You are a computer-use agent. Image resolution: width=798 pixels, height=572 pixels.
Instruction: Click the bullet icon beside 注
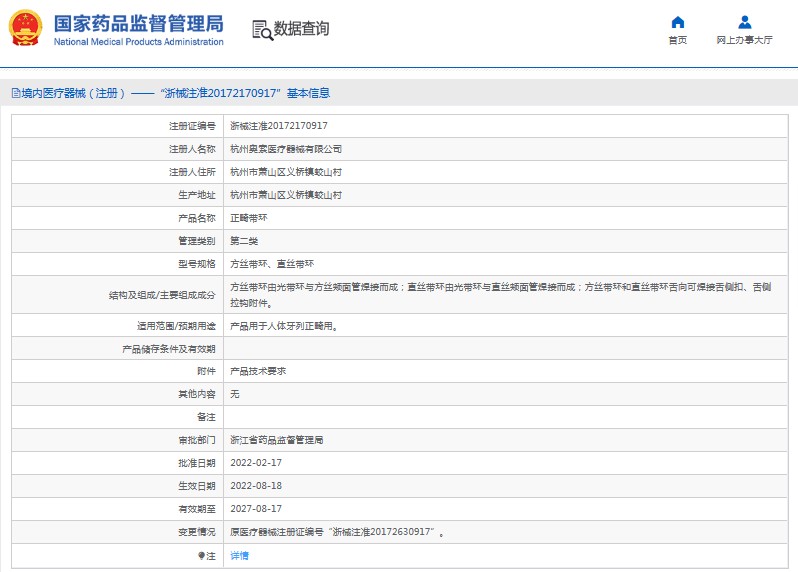[x=201, y=555]
